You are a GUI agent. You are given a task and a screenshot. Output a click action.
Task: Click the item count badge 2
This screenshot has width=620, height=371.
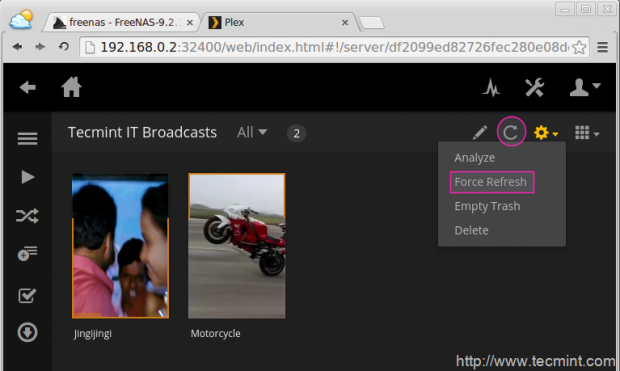[297, 134]
